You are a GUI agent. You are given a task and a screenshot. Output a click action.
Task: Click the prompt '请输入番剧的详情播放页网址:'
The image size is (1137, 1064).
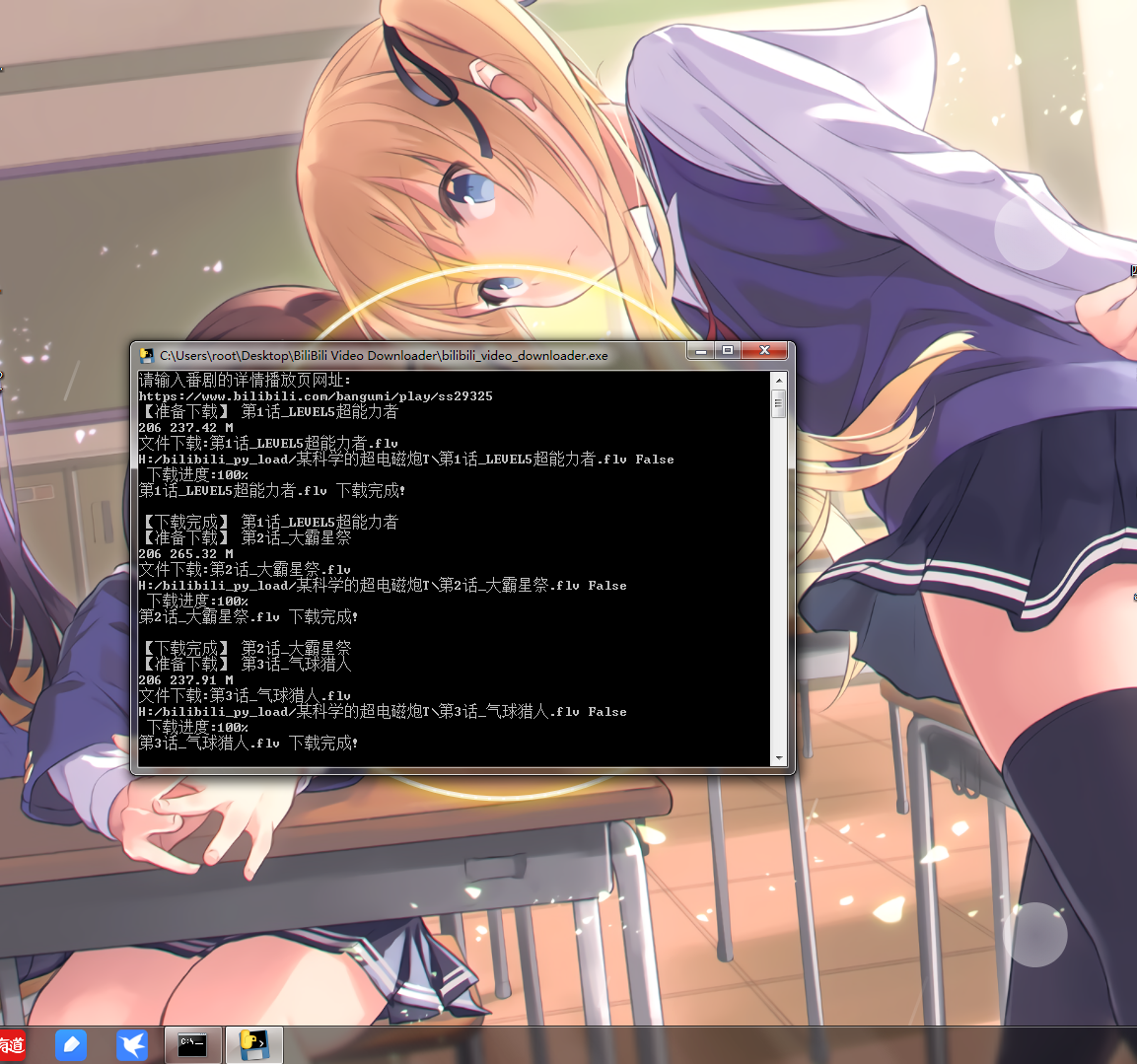click(246, 380)
